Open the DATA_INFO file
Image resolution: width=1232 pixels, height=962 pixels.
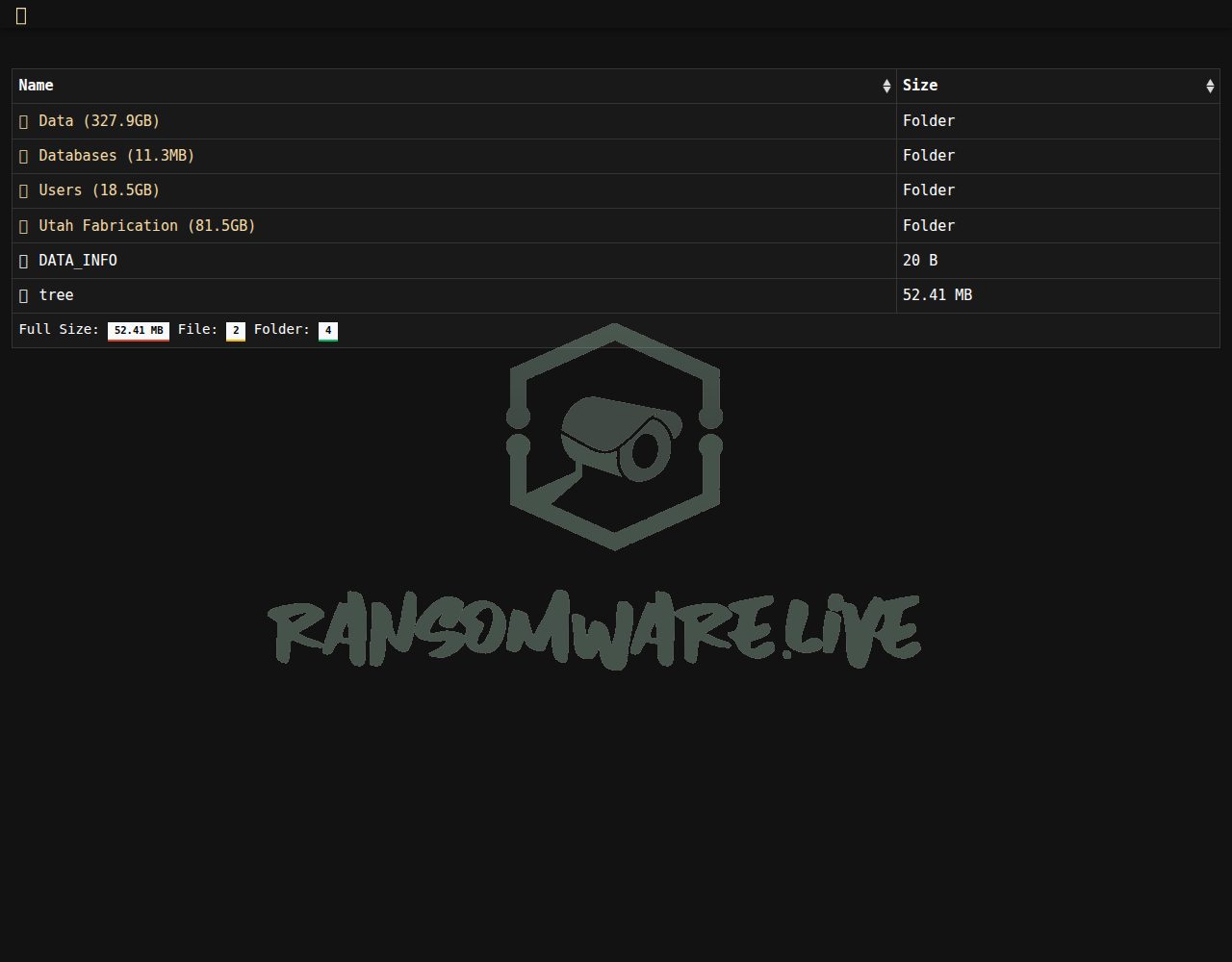tap(78, 261)
